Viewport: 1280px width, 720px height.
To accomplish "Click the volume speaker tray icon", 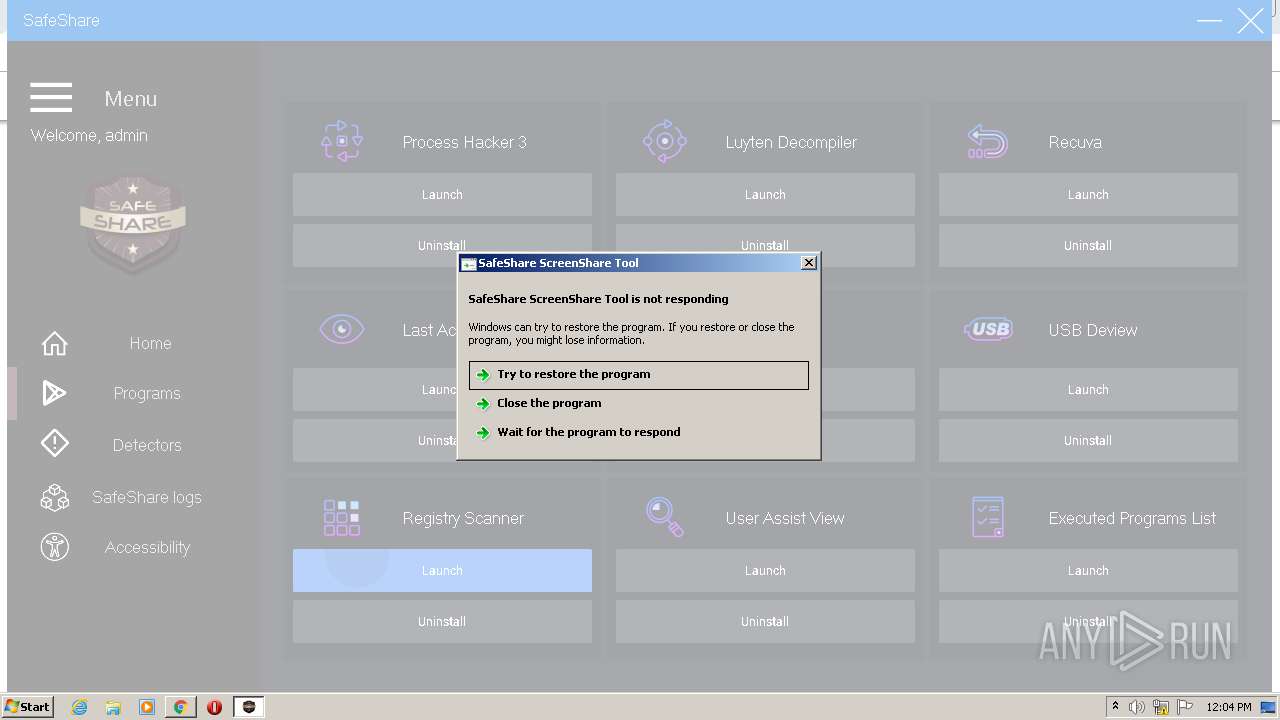I will click(x=1137, y=707).
